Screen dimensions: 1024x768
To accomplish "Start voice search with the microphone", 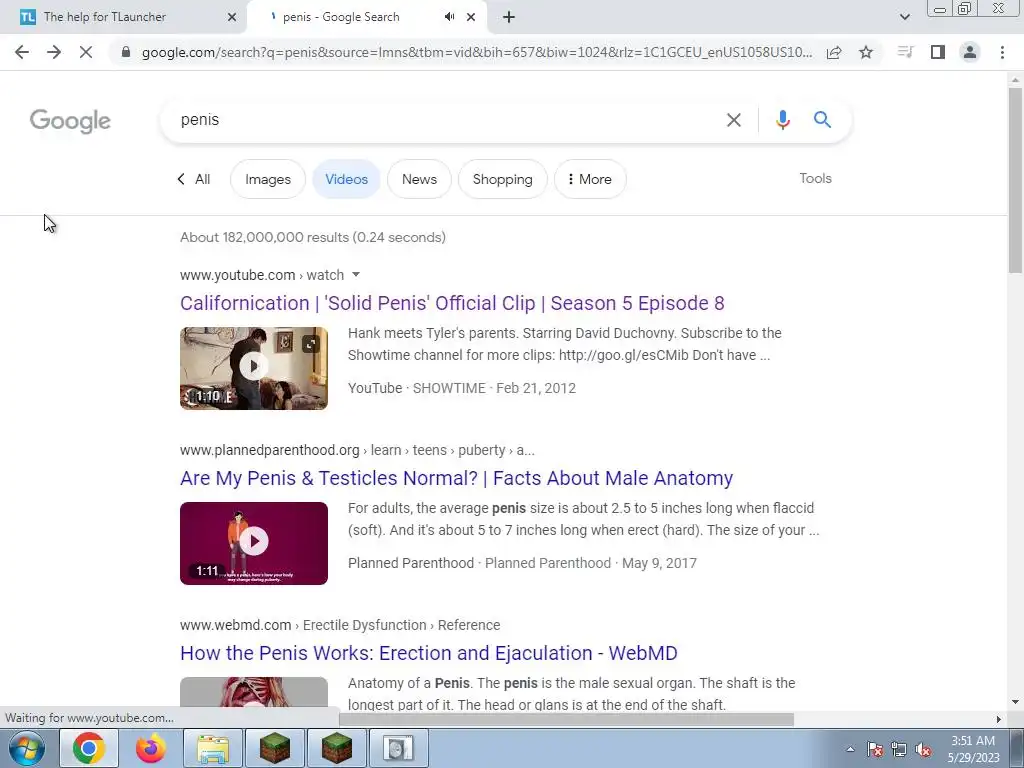I will (x=782, y=120).
